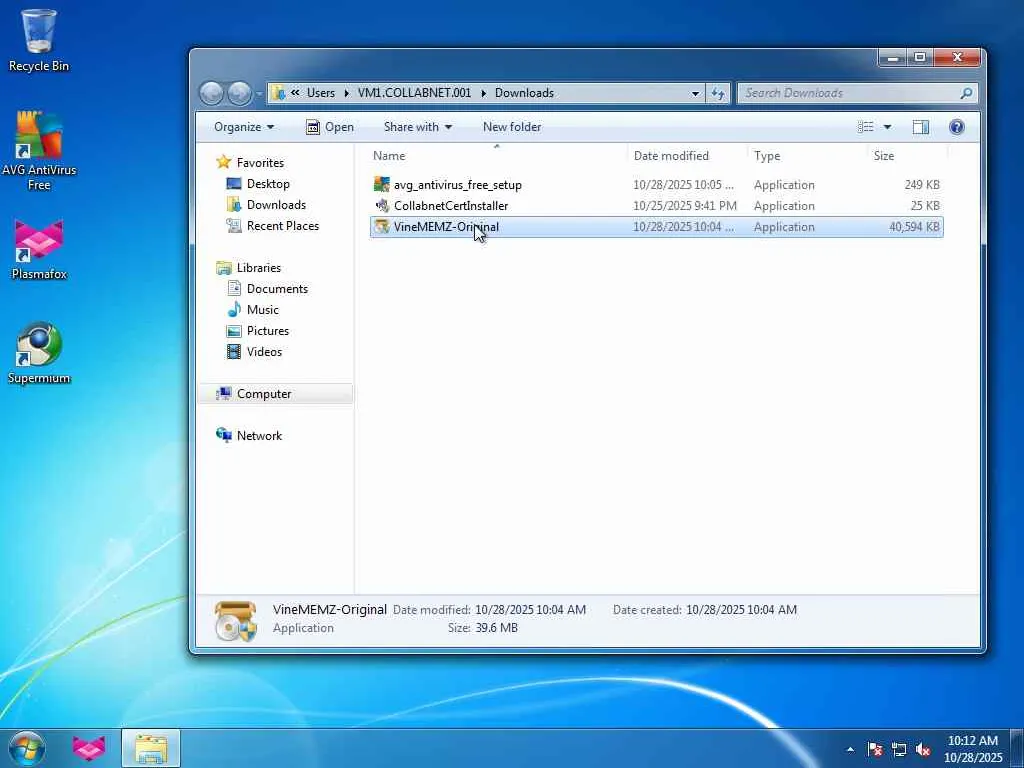This screenshot has height=768, width=1024.
Task: Click the 40,594 KB size cell
Action: pos(914,227)
